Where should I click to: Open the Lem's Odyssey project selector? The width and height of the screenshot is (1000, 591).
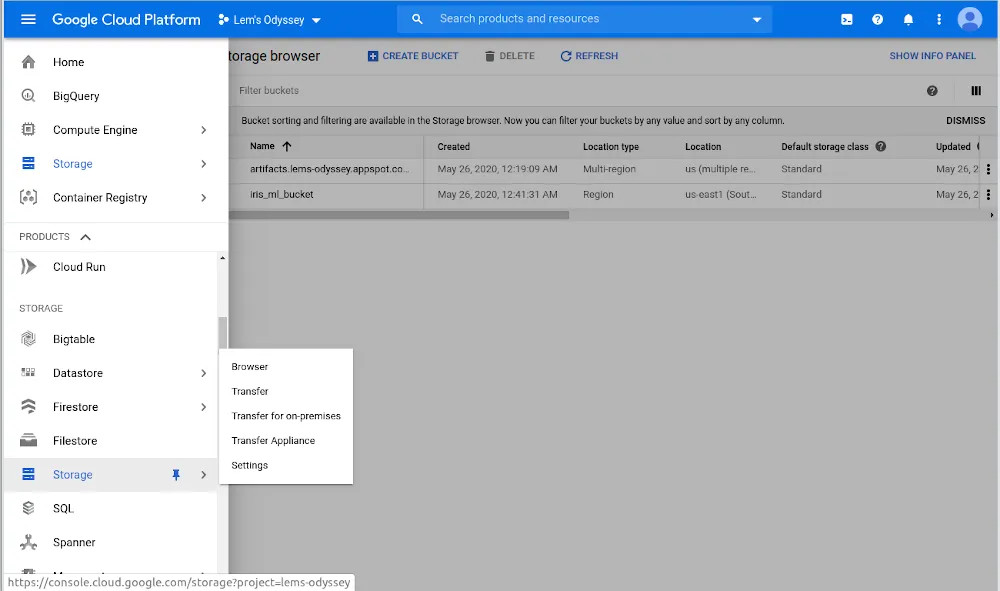(x=269, y=20)
